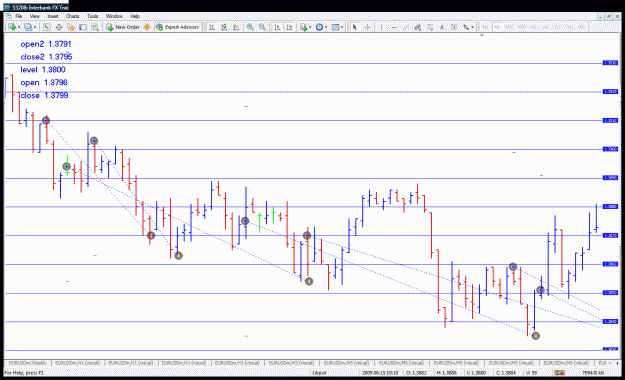Open the Insert menu
The image size is (625, 380).
coord(53,16)
